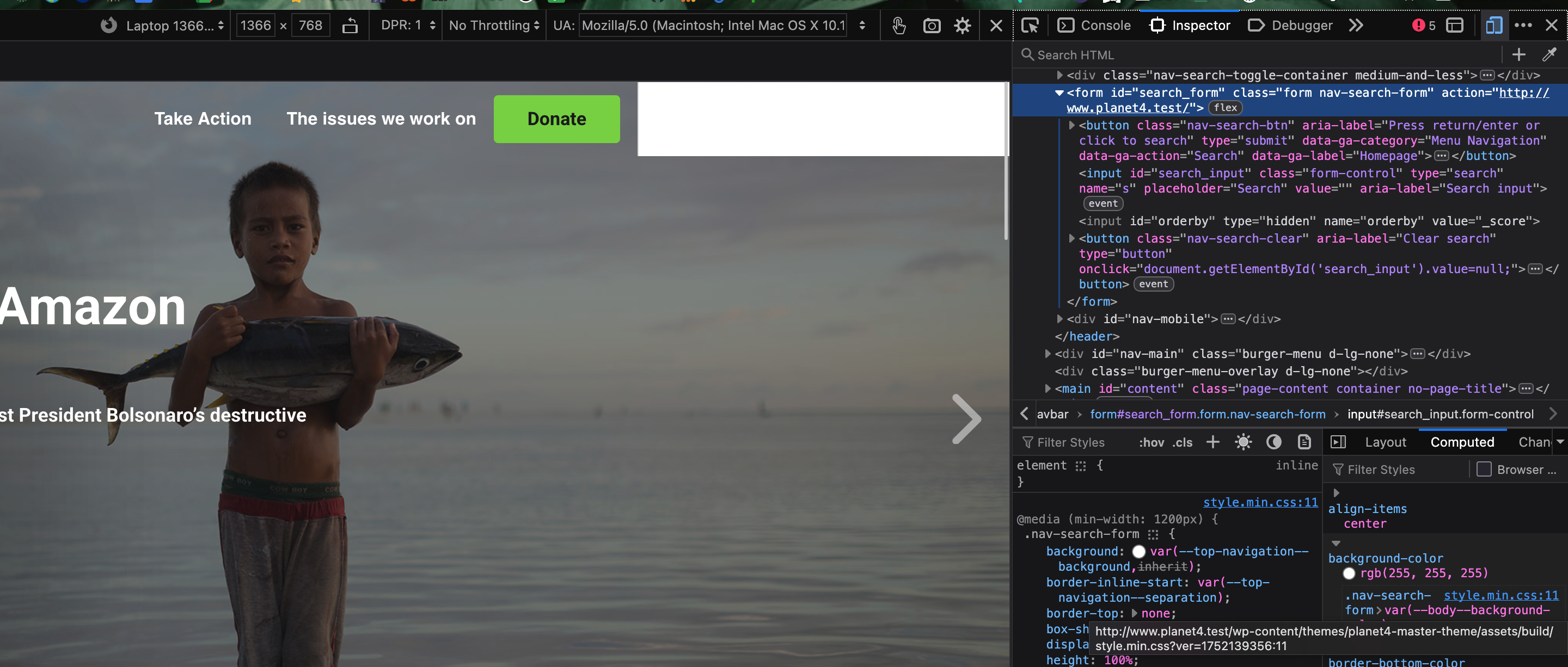Focus the Rules Filter Styles field
This screenshot has width=1568, height=667.
point(1074,443)
